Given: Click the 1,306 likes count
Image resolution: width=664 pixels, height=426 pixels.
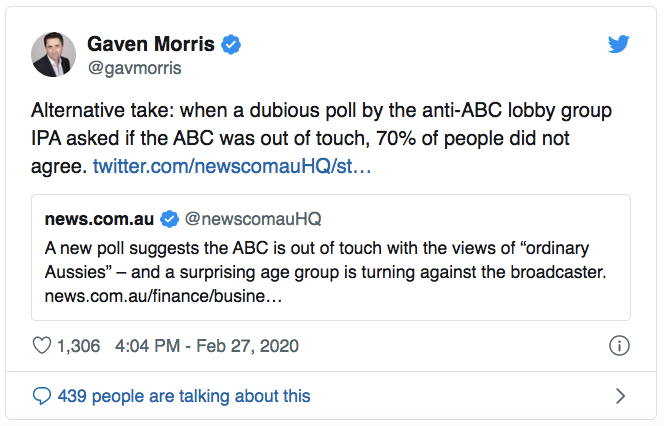Looking at the screenshot, I should (x=79, y=346).
